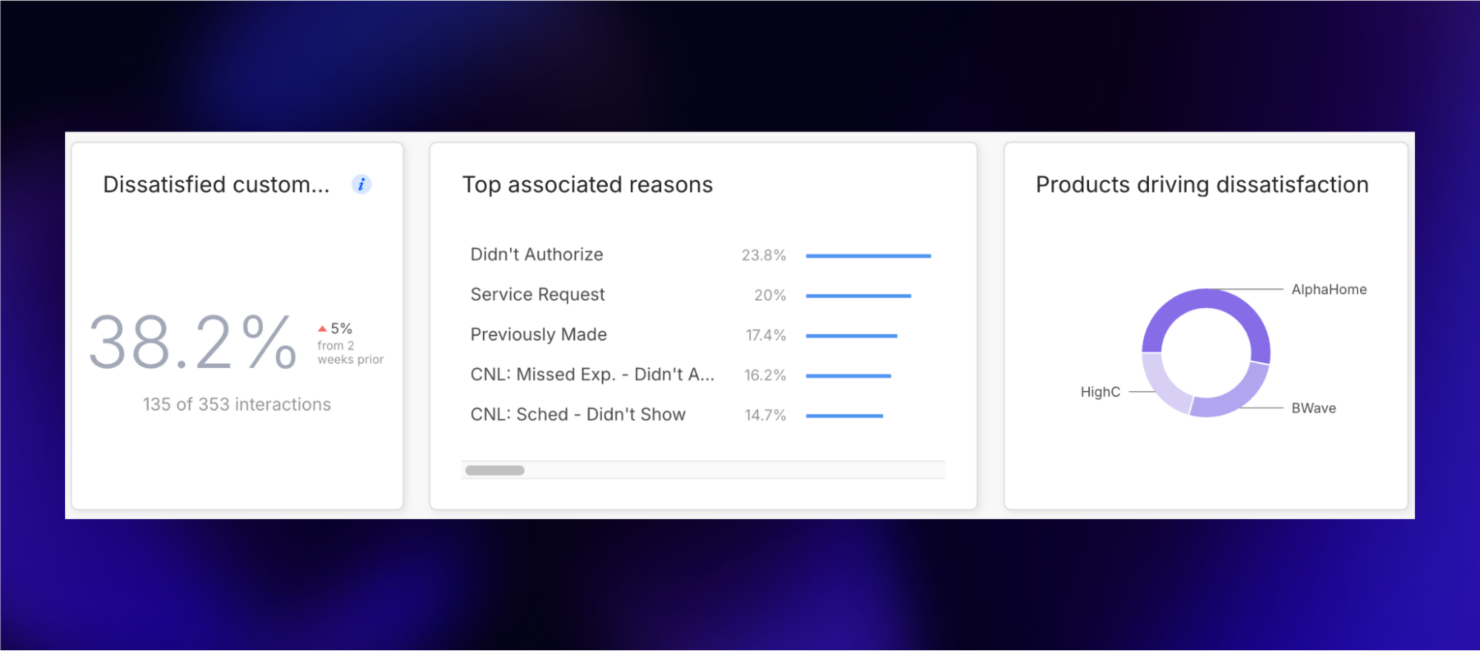Select "CNL: Sched - Didn't Show" reason
The width and height of the screenshot is (1480, 651).
click(x=578, y=415)
